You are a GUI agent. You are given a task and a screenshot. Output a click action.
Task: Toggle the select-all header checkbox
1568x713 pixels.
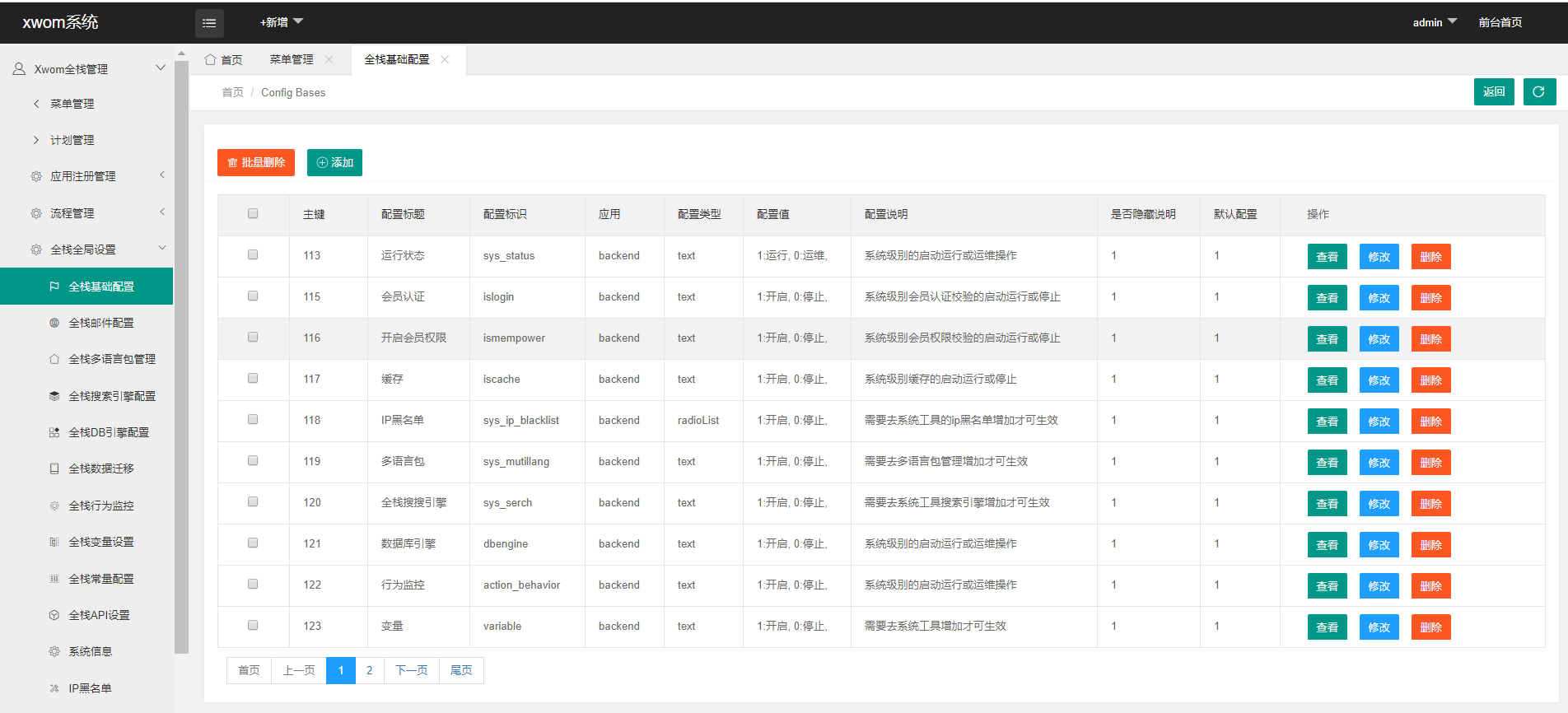click(253, 213)
